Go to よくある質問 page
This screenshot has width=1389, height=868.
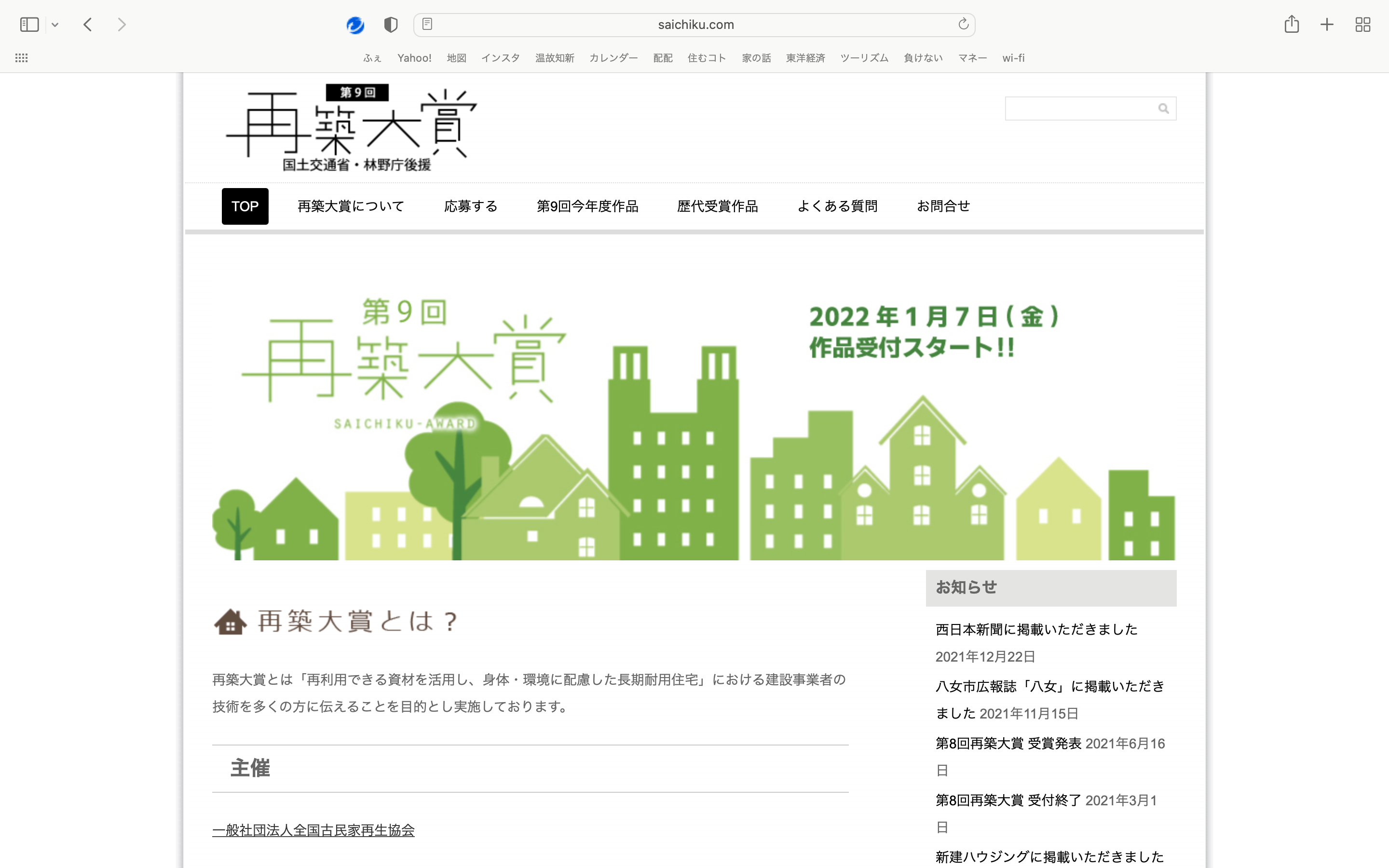[837, 206]
